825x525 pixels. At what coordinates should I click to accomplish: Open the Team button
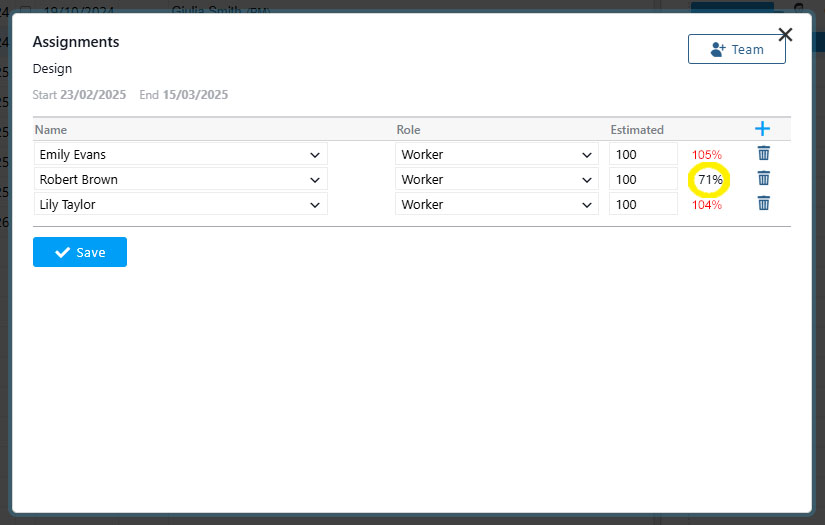(736, 49)
